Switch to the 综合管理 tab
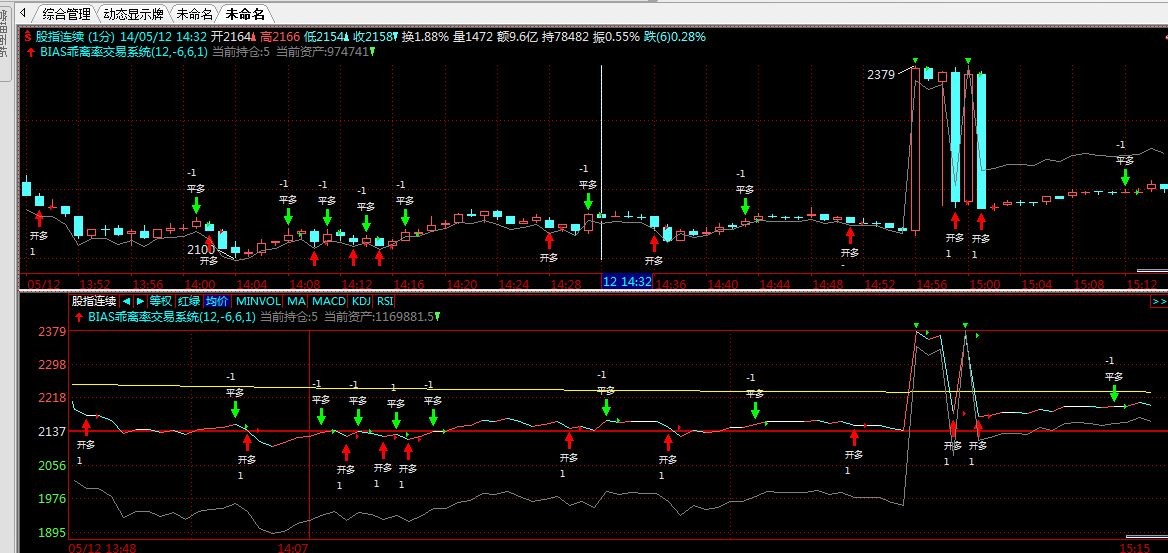 click(x=66, y=13)
